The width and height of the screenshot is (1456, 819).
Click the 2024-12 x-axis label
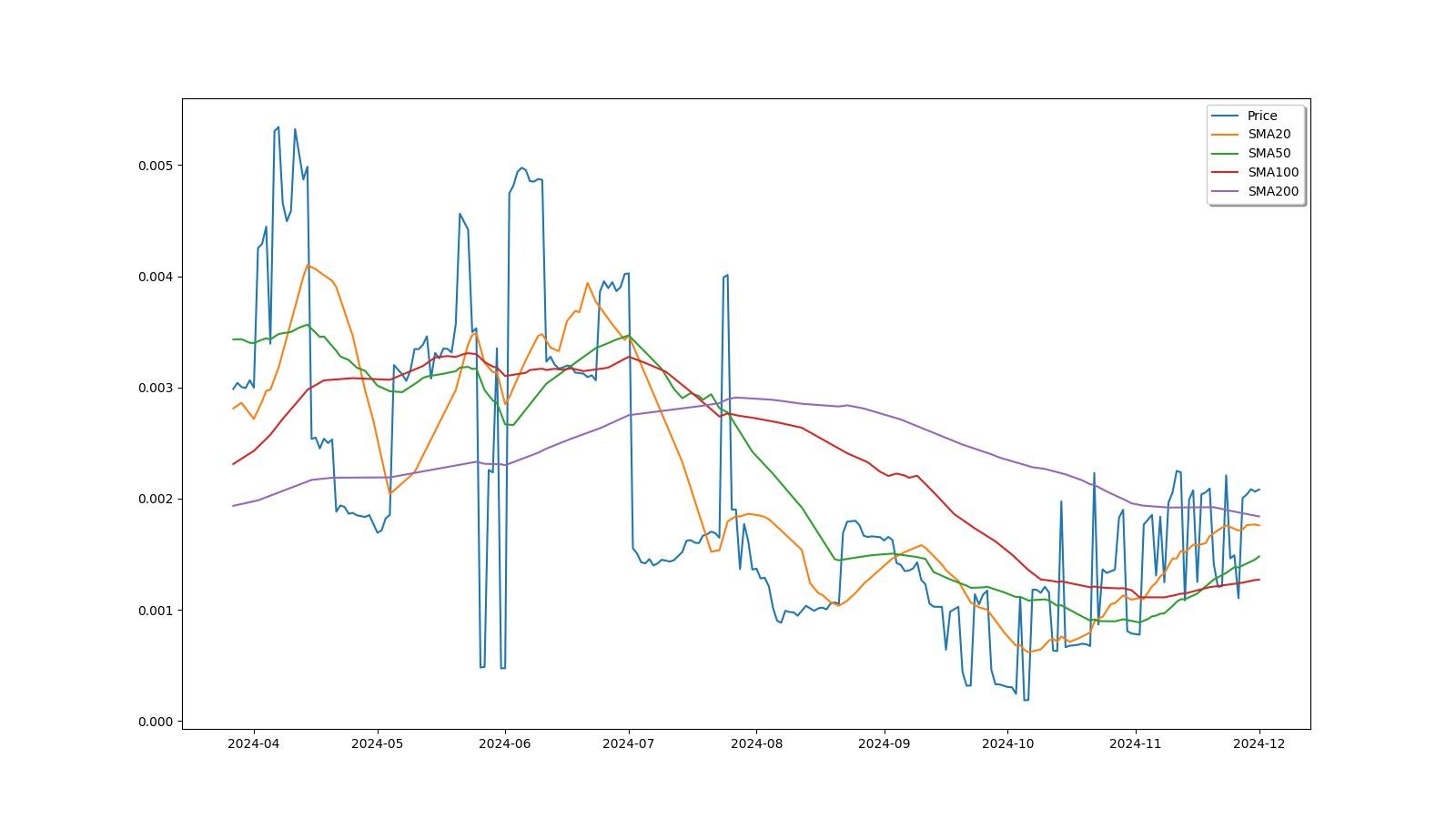point(1259,743)
